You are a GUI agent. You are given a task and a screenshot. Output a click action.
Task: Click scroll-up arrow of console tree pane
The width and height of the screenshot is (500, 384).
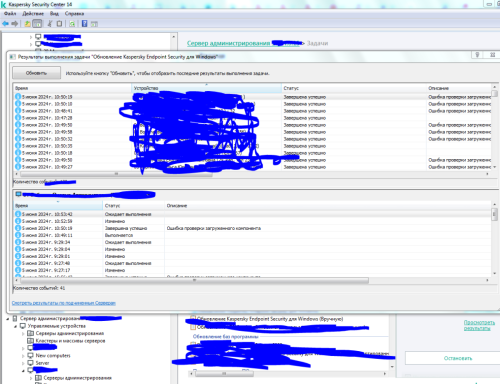click(x=173, y=36)
